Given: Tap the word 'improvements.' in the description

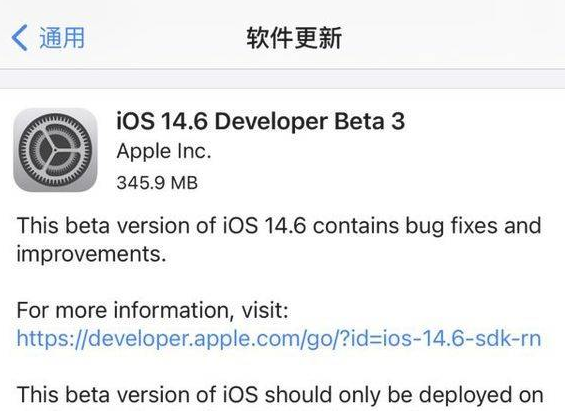Looking at the screenshot, I should pyautogui.click(x=92, y=254).
